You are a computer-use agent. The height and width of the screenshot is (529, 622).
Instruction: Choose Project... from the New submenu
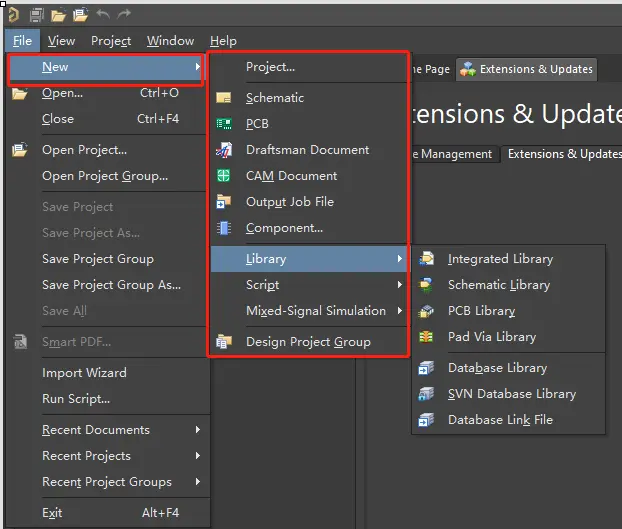point(309,67)
